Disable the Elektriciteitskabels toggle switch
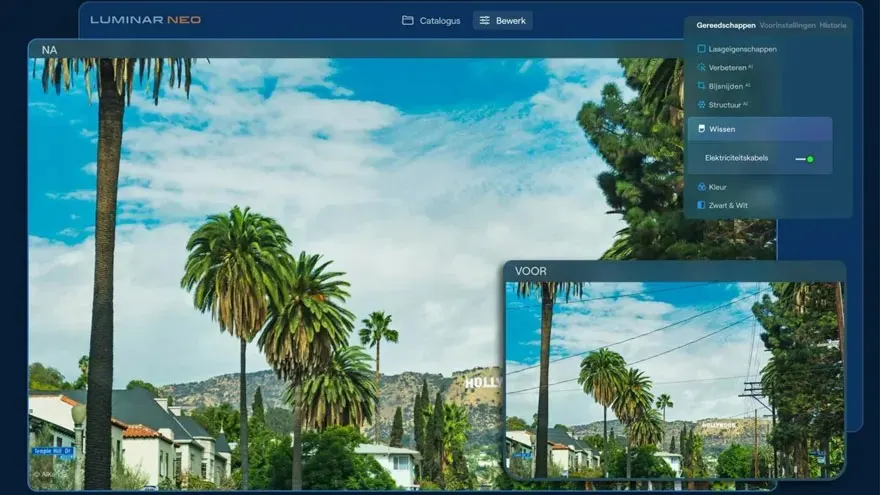Screen dimensions: 880x495 coord(804,158)
